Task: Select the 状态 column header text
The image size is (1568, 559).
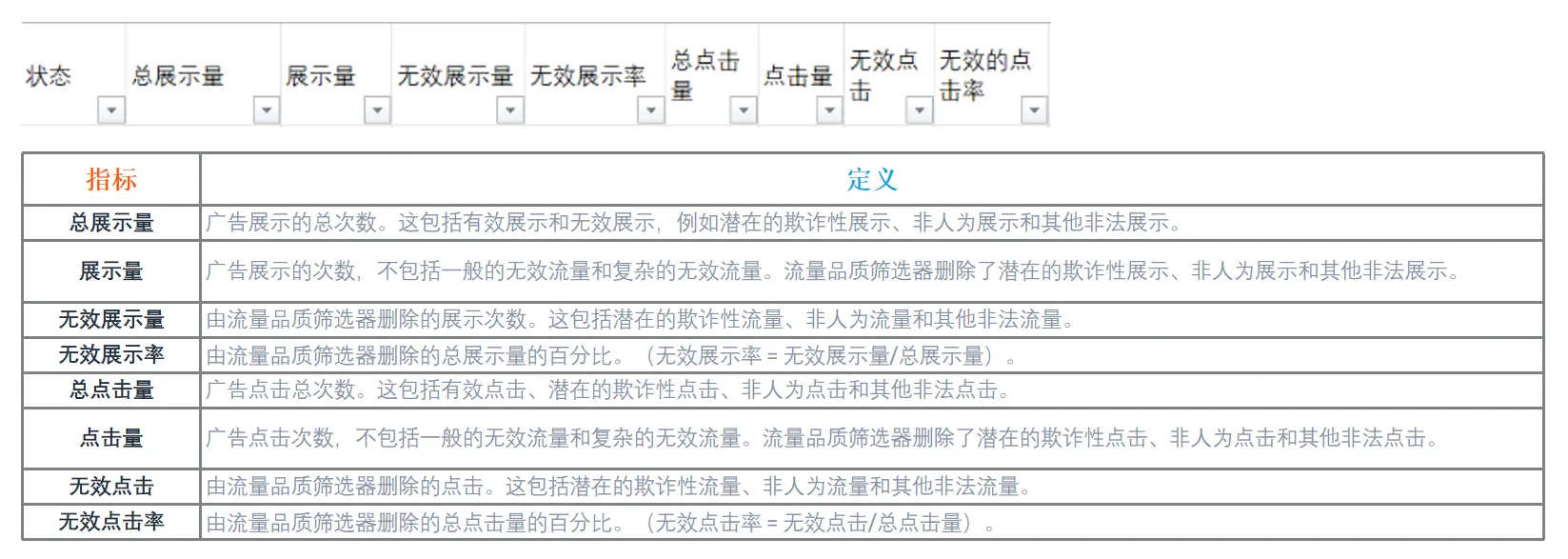Action: coord(49,76)
